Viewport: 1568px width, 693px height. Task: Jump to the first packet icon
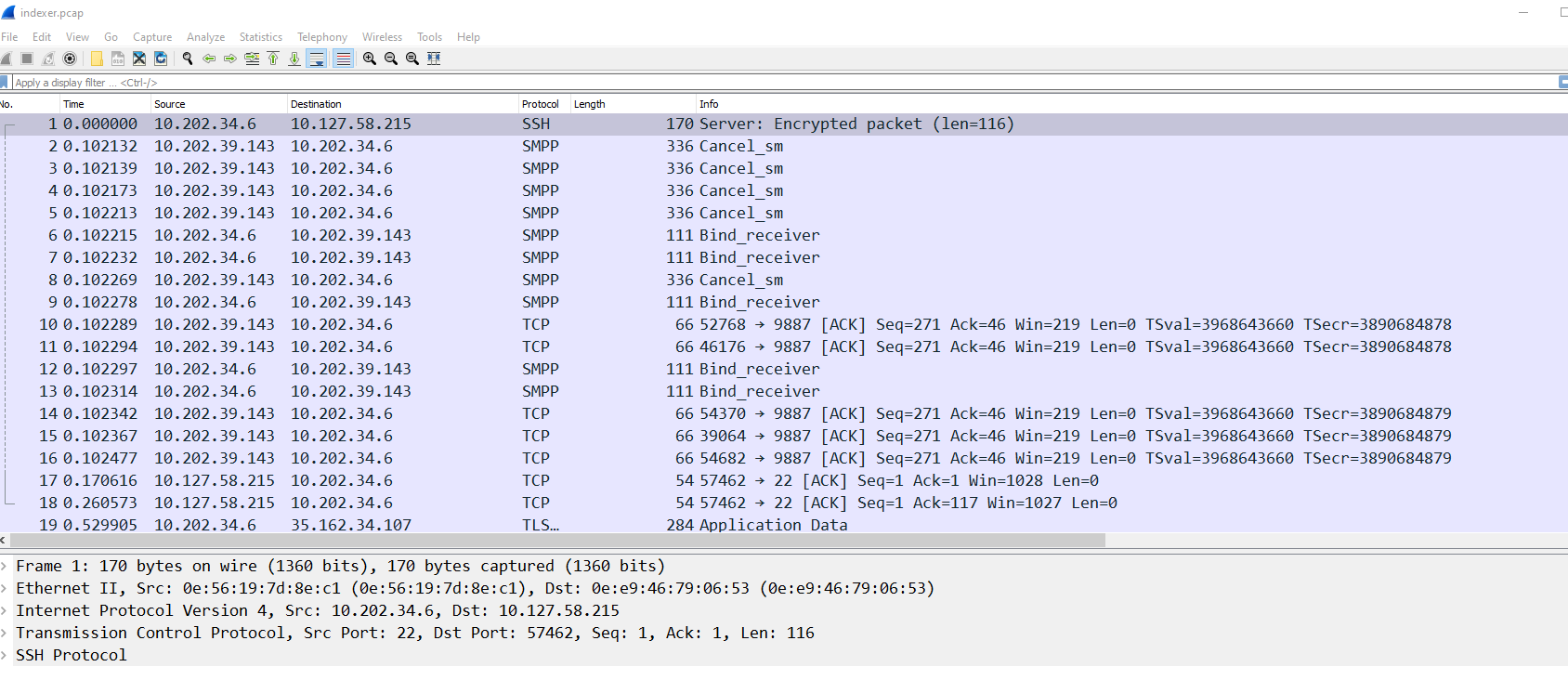pos(273,59)
